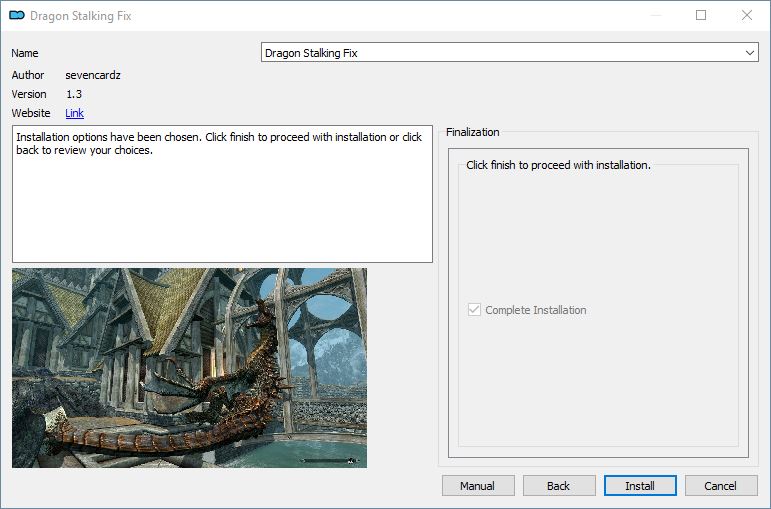The height and width of the screenshot is (509, 771).
Task: Toggle the Complete Installation checkbox
Action: point(474,310)
